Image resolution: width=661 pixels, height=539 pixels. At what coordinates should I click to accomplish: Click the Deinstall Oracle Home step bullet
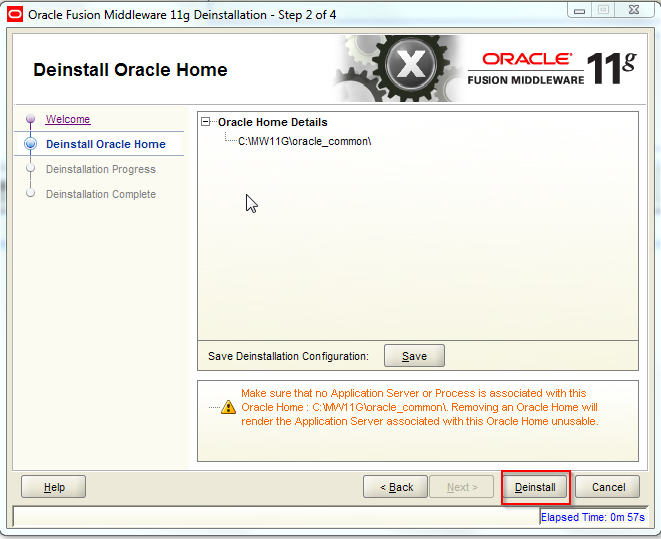pos(30,144)
